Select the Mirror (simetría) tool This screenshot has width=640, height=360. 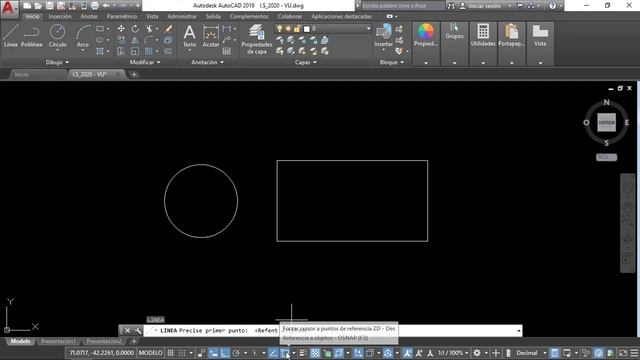click(x=135, y=40)
